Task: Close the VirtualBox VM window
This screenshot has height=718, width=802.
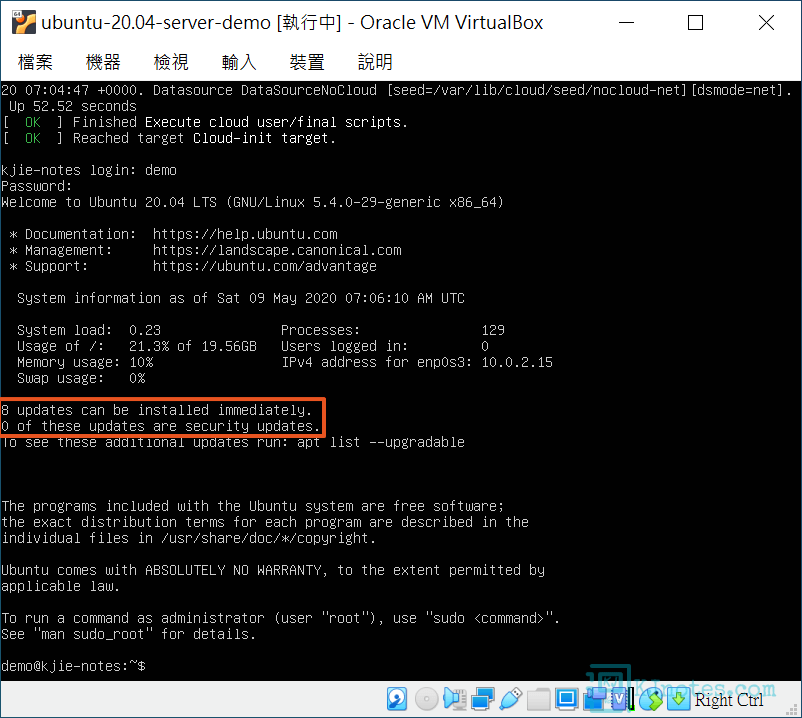Action: coord(766,23)
